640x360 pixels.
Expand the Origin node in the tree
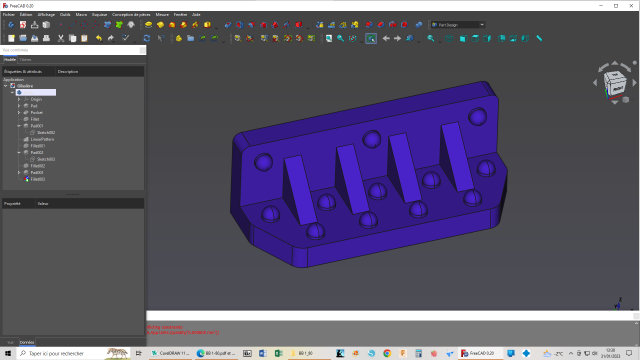(19, 99)
